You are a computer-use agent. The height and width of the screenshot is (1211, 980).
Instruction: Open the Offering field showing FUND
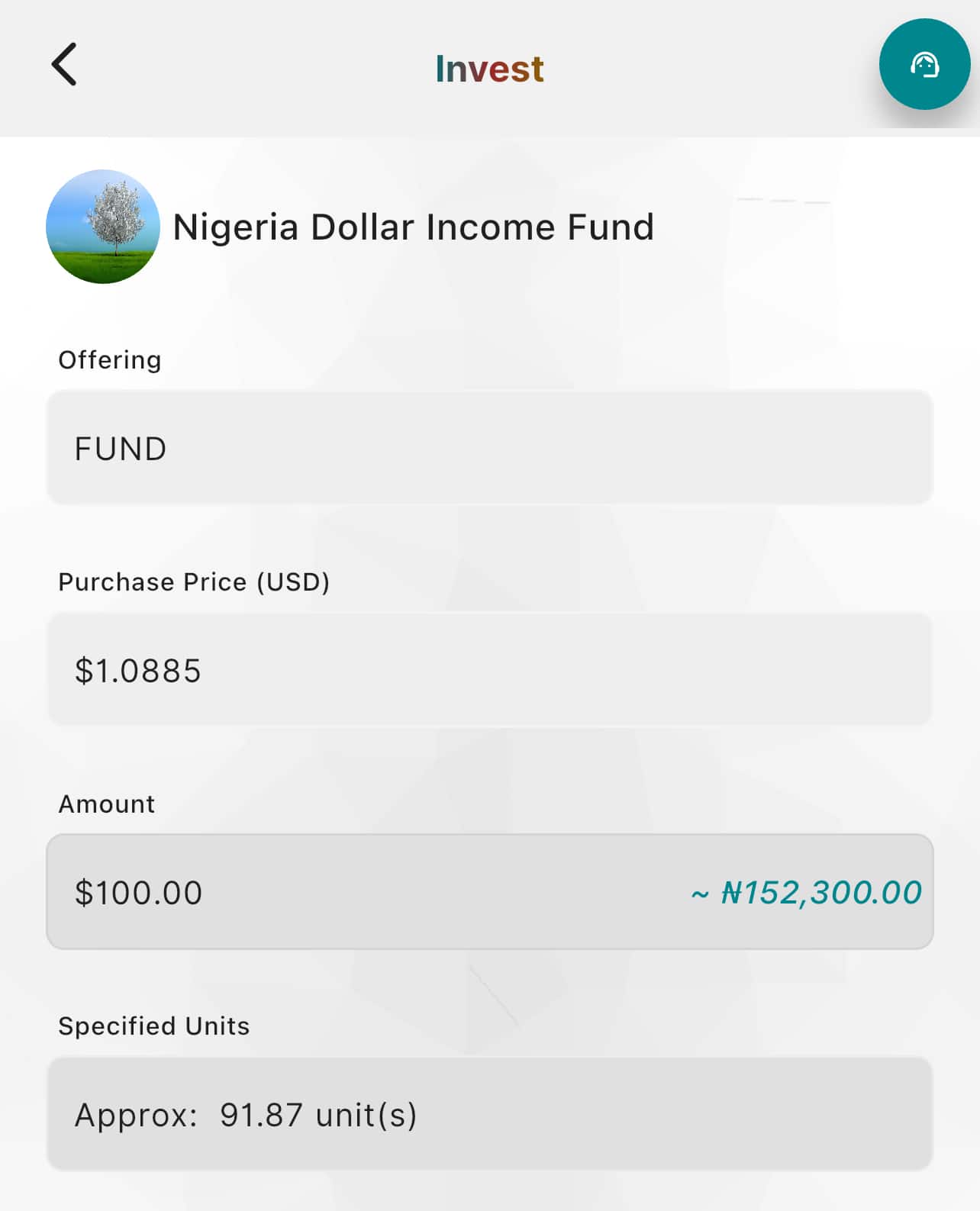(x=490, y=448)
